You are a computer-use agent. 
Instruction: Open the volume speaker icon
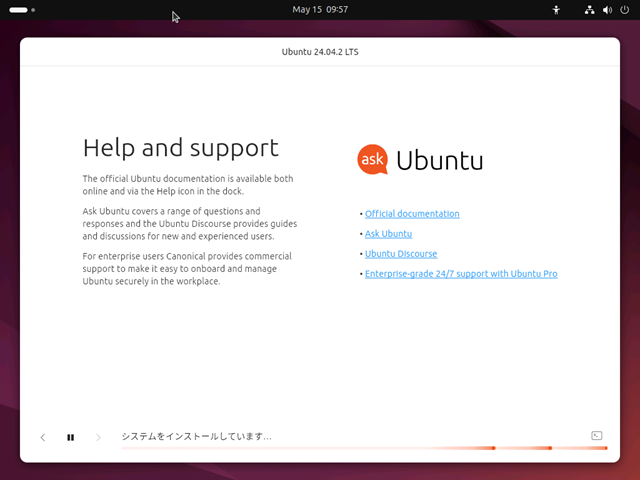click(607, 10)
